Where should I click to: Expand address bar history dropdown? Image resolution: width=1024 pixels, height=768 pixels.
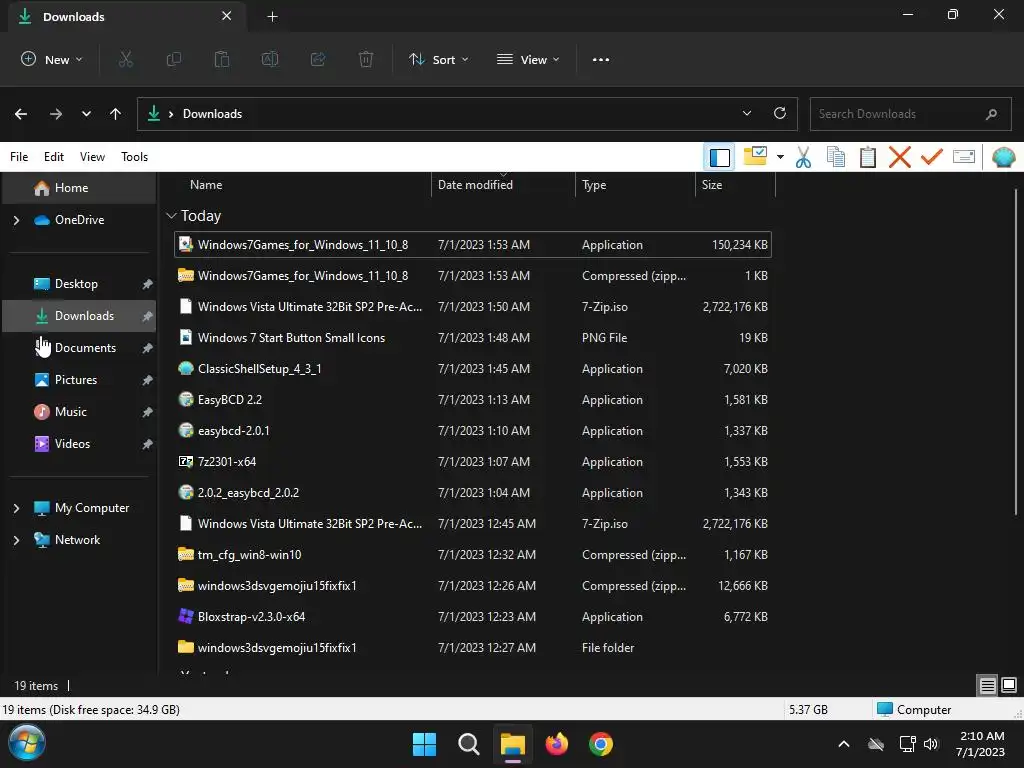[746, 113]
